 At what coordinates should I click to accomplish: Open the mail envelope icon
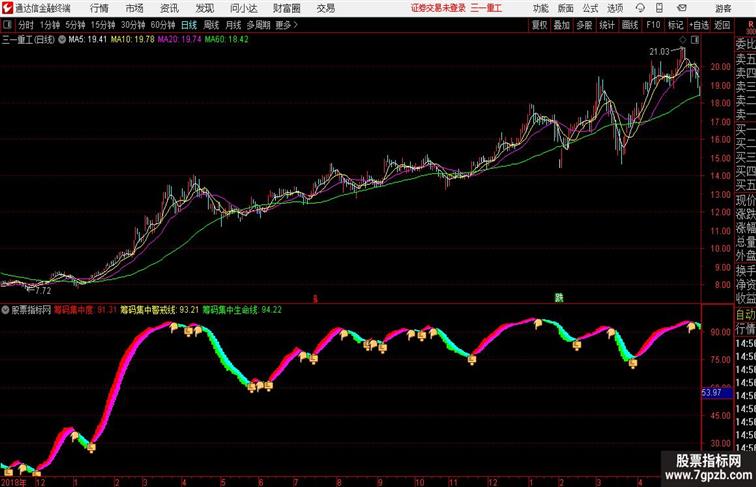(682, 8)
